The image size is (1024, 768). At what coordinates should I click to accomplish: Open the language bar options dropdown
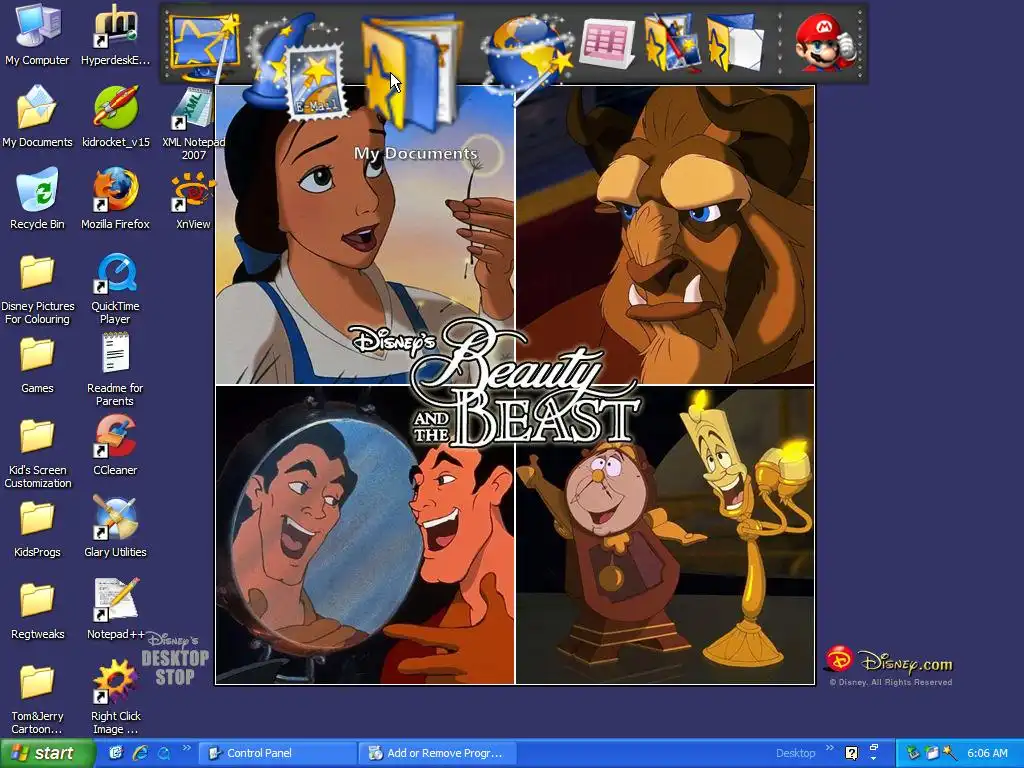tap(874, 758)
